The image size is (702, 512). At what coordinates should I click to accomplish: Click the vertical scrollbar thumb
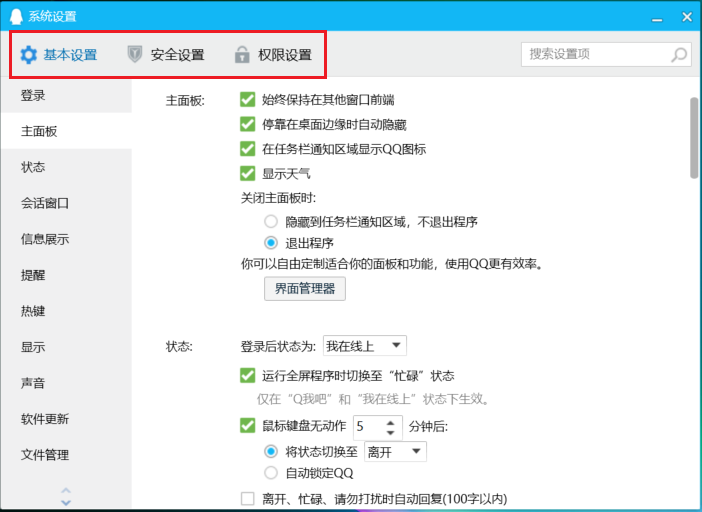click(694, 138)
